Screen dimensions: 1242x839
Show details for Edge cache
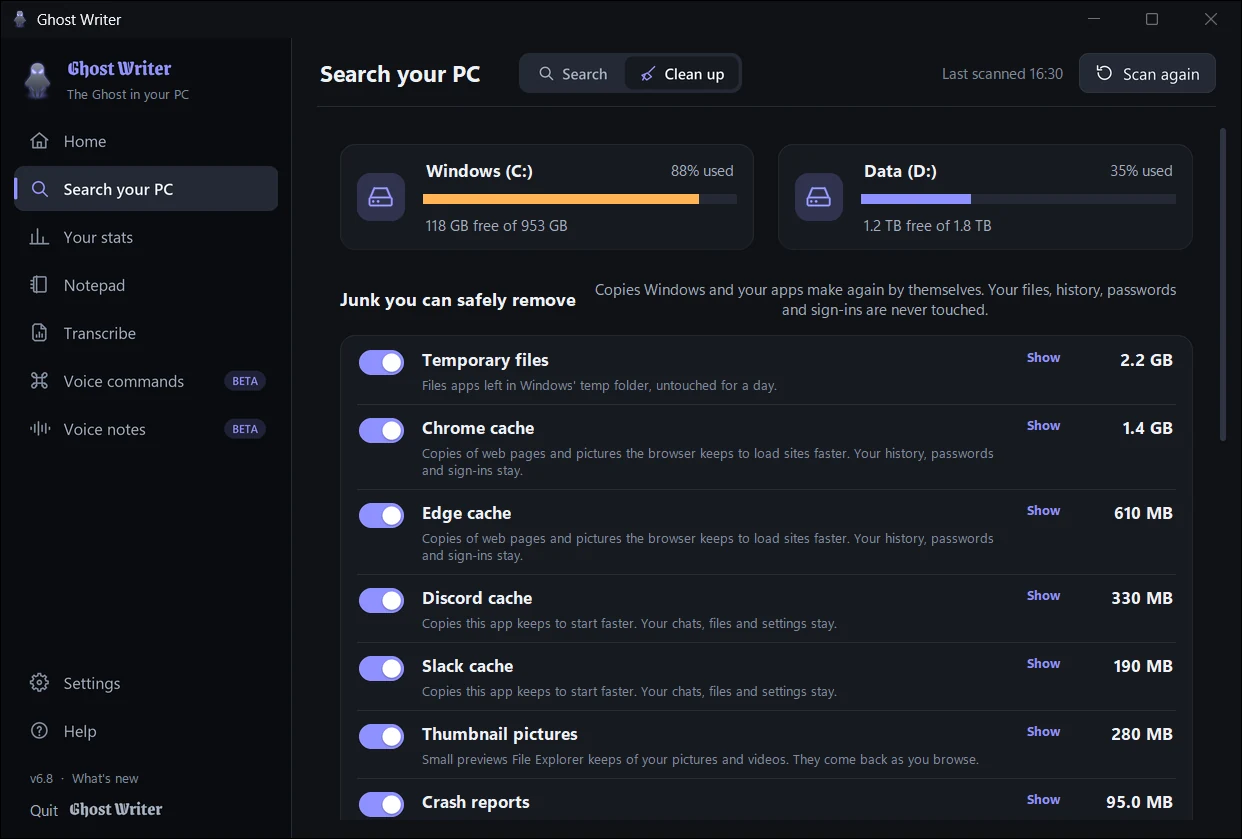tap(1043, 510)
